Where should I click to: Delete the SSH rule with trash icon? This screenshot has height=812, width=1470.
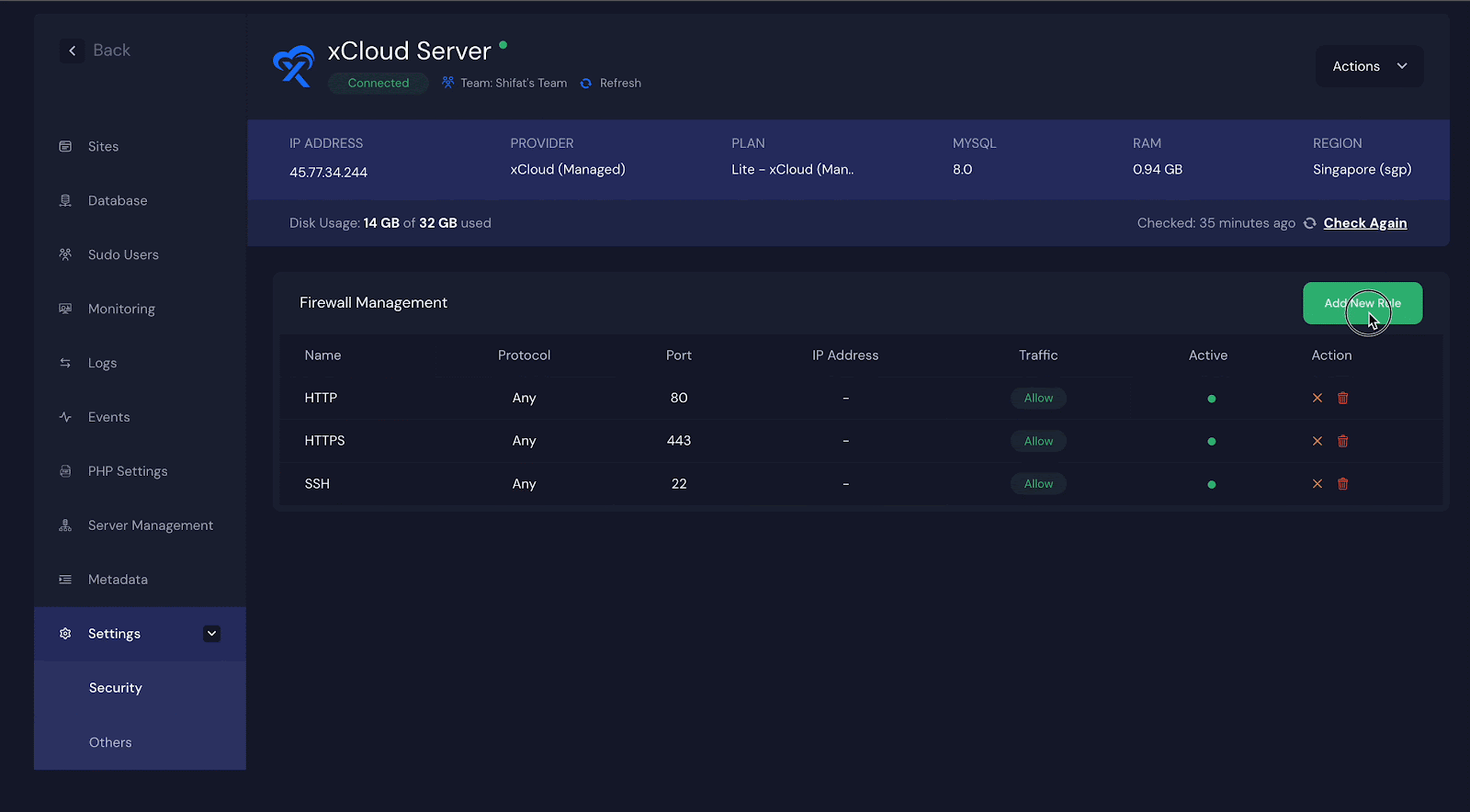[1343, 484]
